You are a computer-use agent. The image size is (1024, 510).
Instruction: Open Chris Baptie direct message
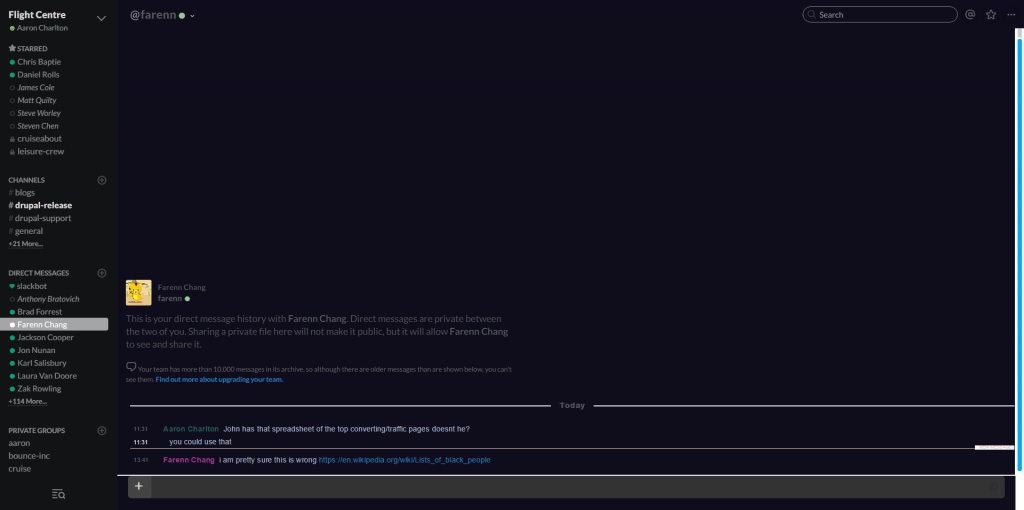coord(39,62)
